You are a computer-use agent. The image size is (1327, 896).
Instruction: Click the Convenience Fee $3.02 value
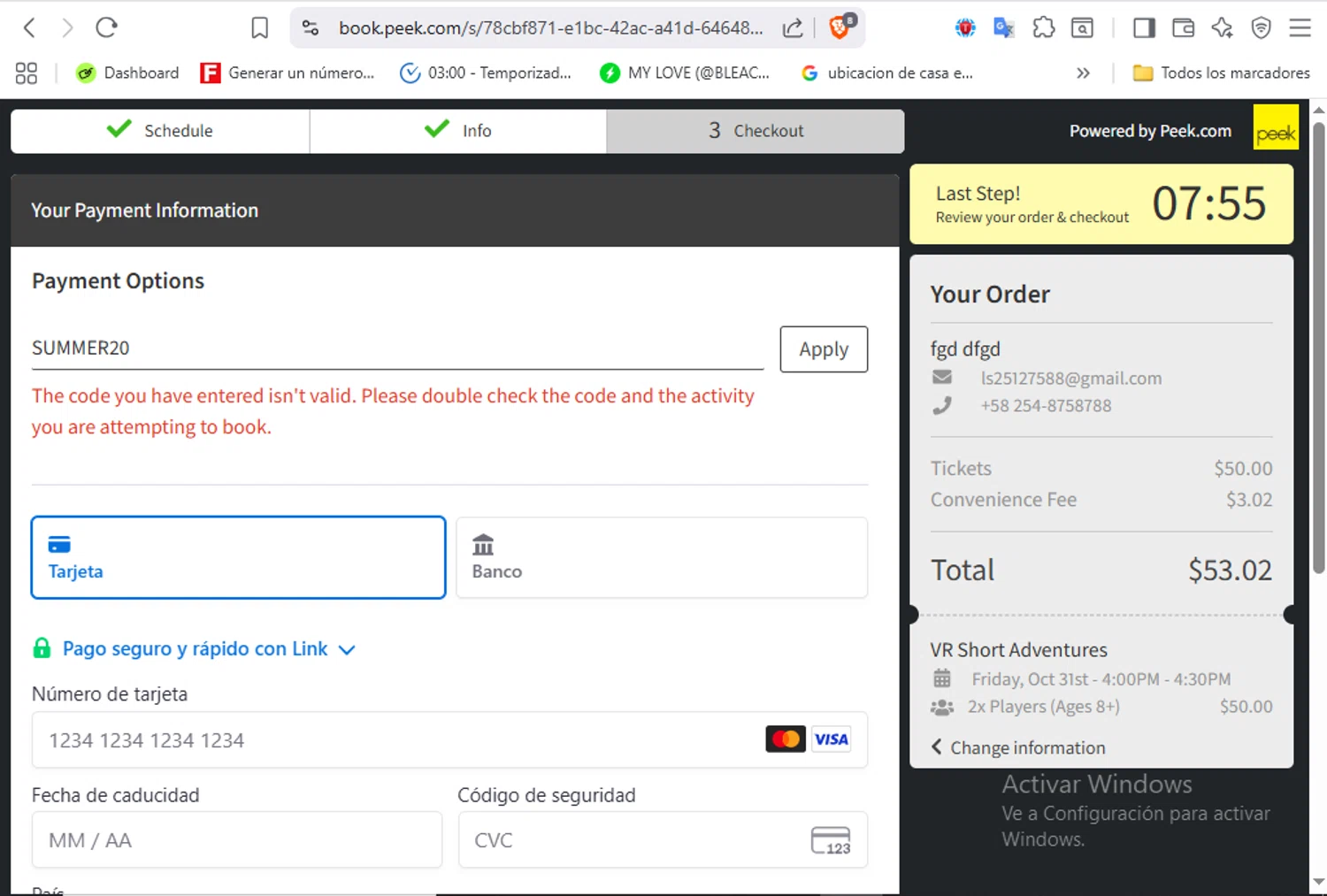coord(1249,500)
